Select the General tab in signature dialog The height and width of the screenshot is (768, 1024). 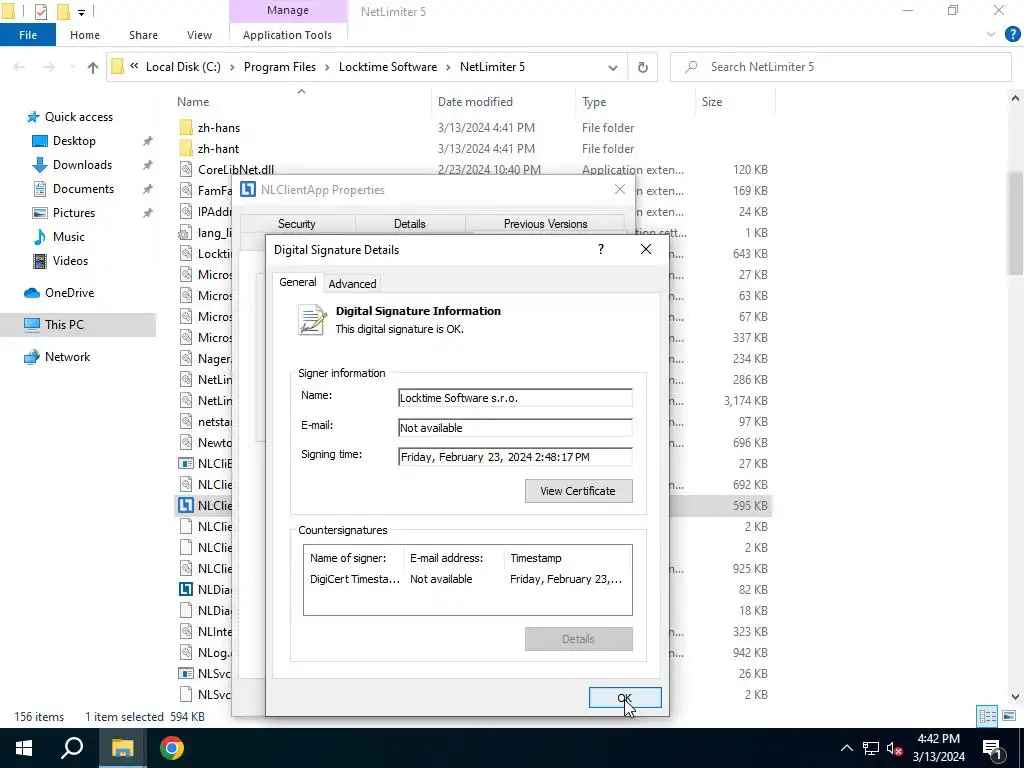click(297, 282)
